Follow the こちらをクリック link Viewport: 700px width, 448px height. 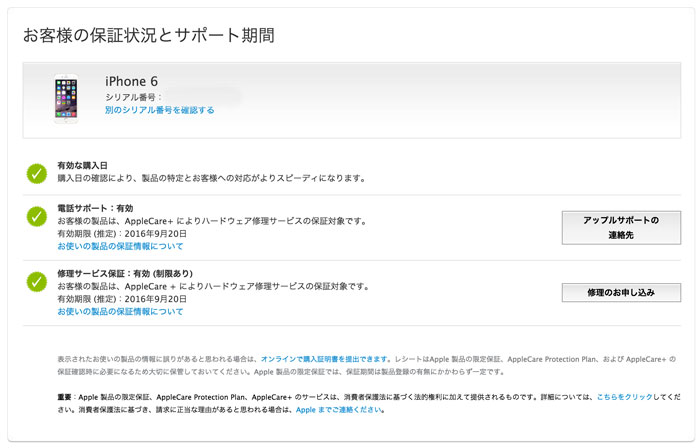pos(625,397)
